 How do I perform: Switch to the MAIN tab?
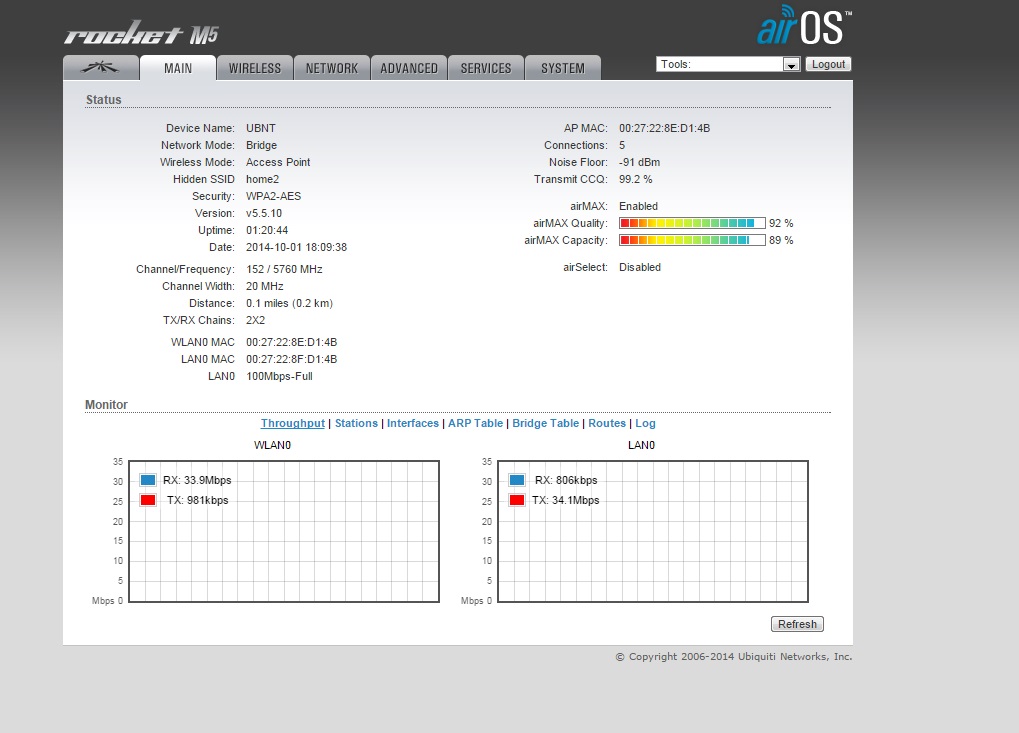(x=178, y=68)
